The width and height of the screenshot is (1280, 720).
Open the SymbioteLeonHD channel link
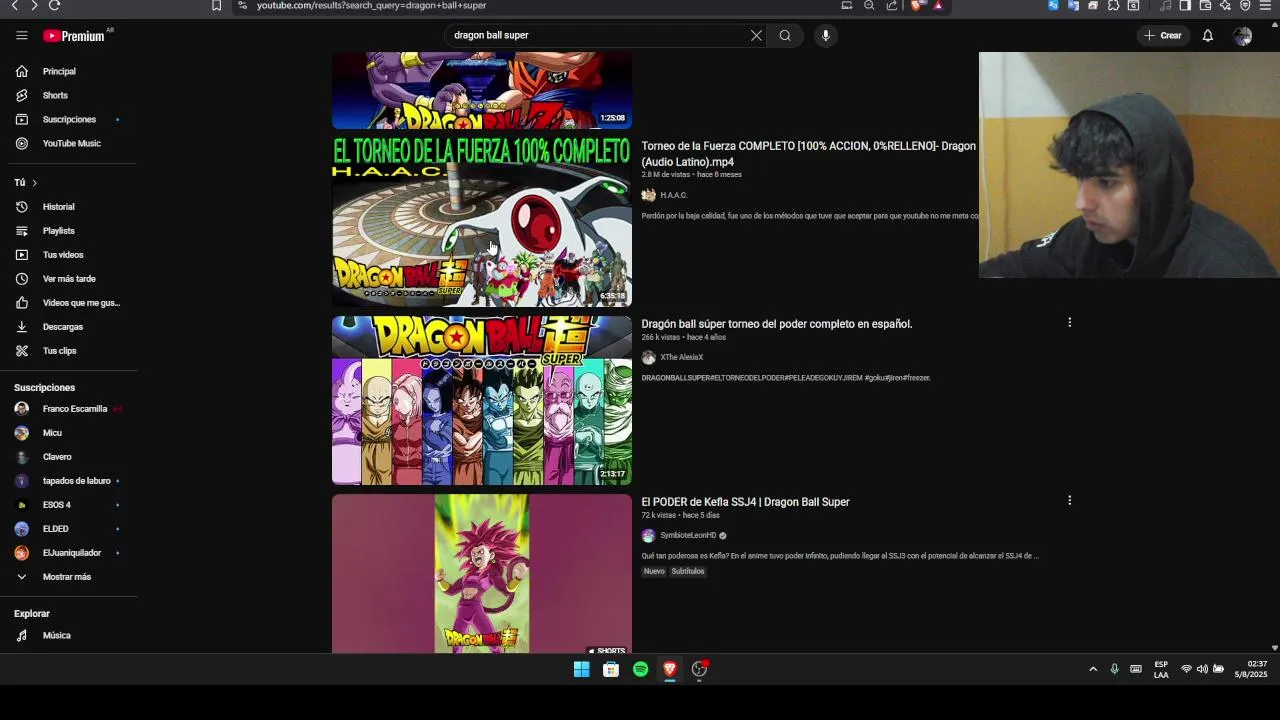point(688,535)
